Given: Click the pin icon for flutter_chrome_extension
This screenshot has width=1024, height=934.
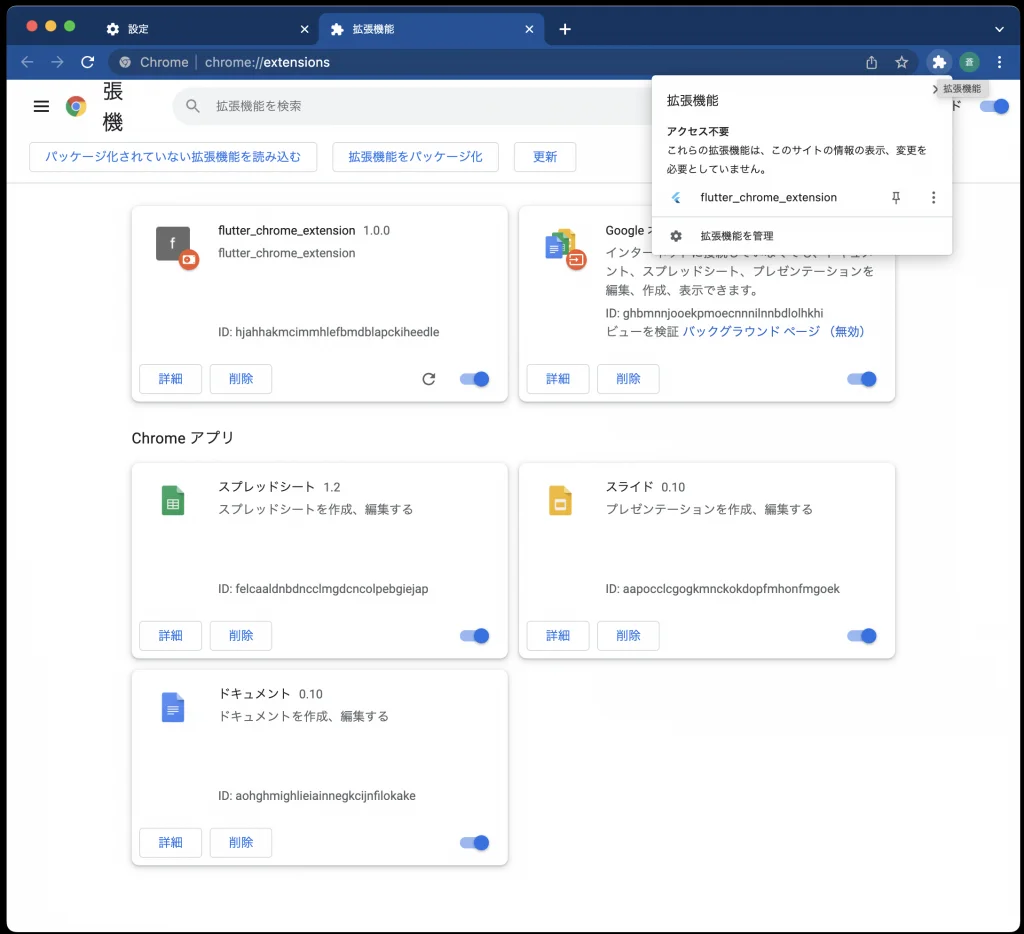Looking at the screenshot, I should click(x=896, y=198).
